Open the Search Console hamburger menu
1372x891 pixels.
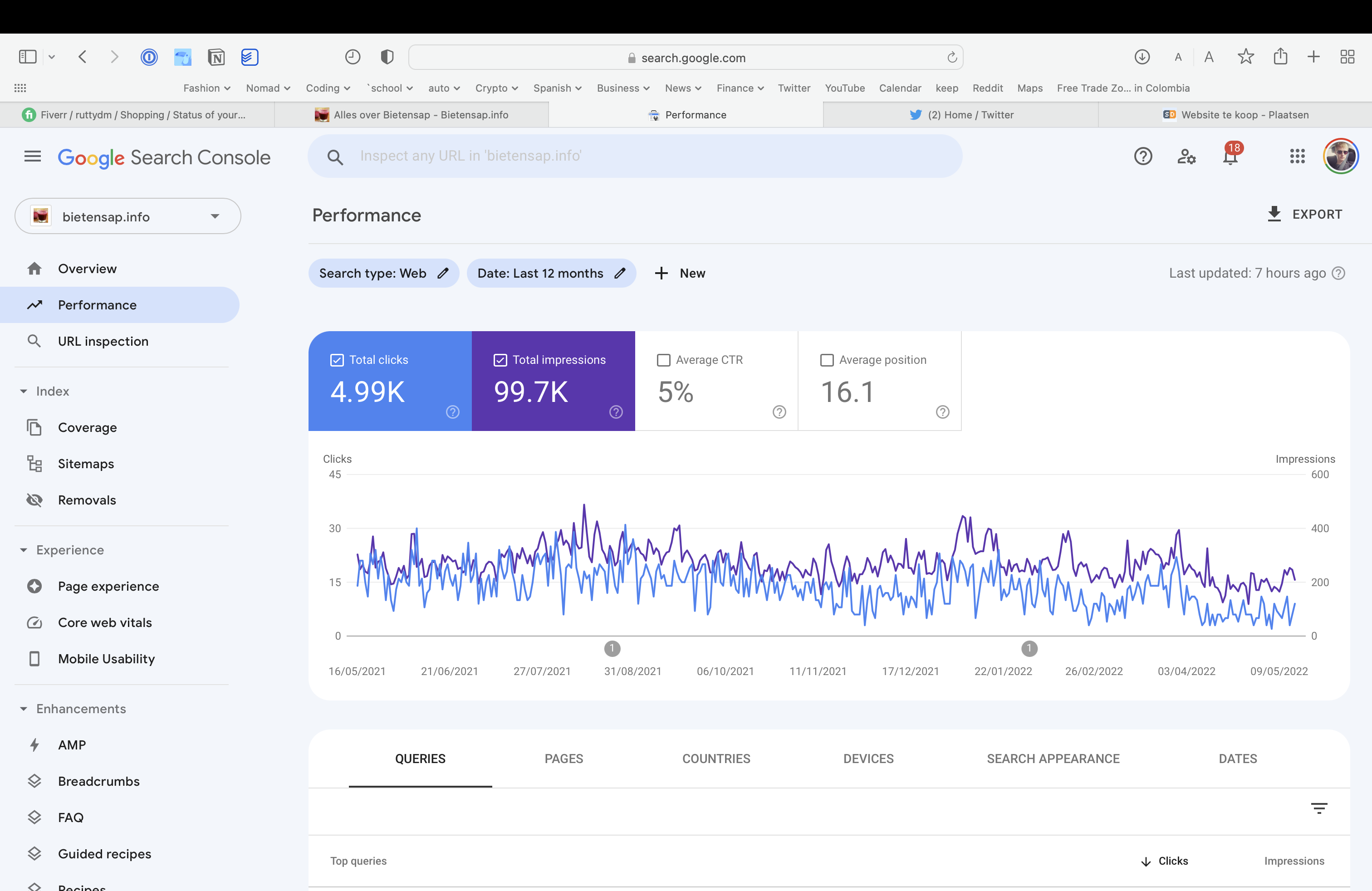pyautogui.click(x=33, y=156)
